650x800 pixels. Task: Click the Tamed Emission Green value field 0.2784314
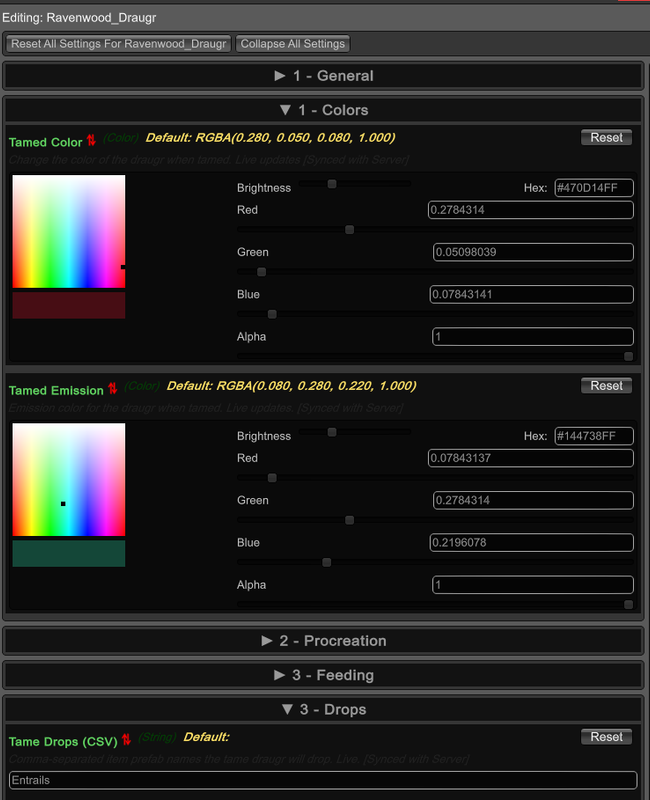[533, 501]
